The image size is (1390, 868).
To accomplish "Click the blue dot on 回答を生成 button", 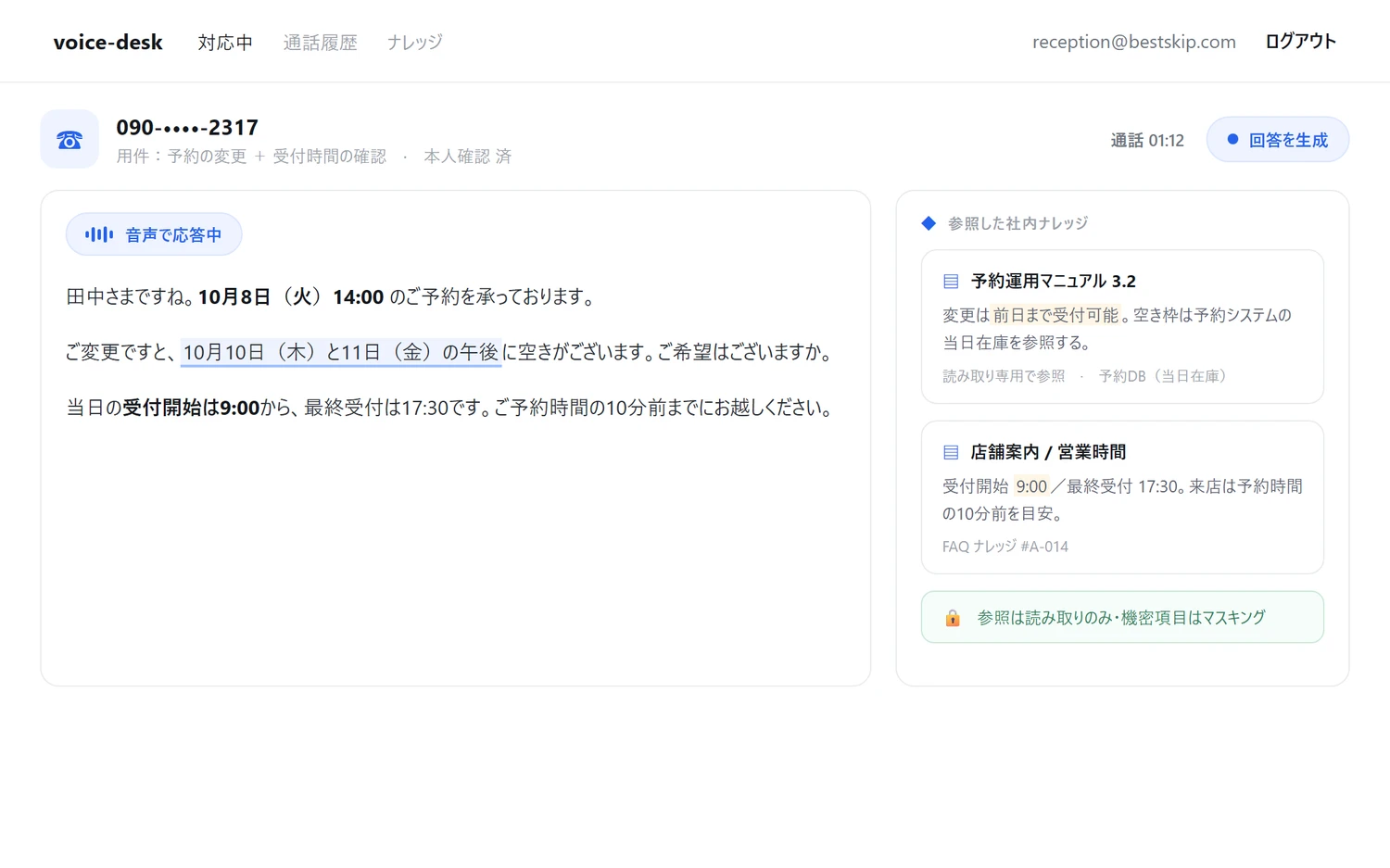I will pyautogui.click(x=1232, y=139).
